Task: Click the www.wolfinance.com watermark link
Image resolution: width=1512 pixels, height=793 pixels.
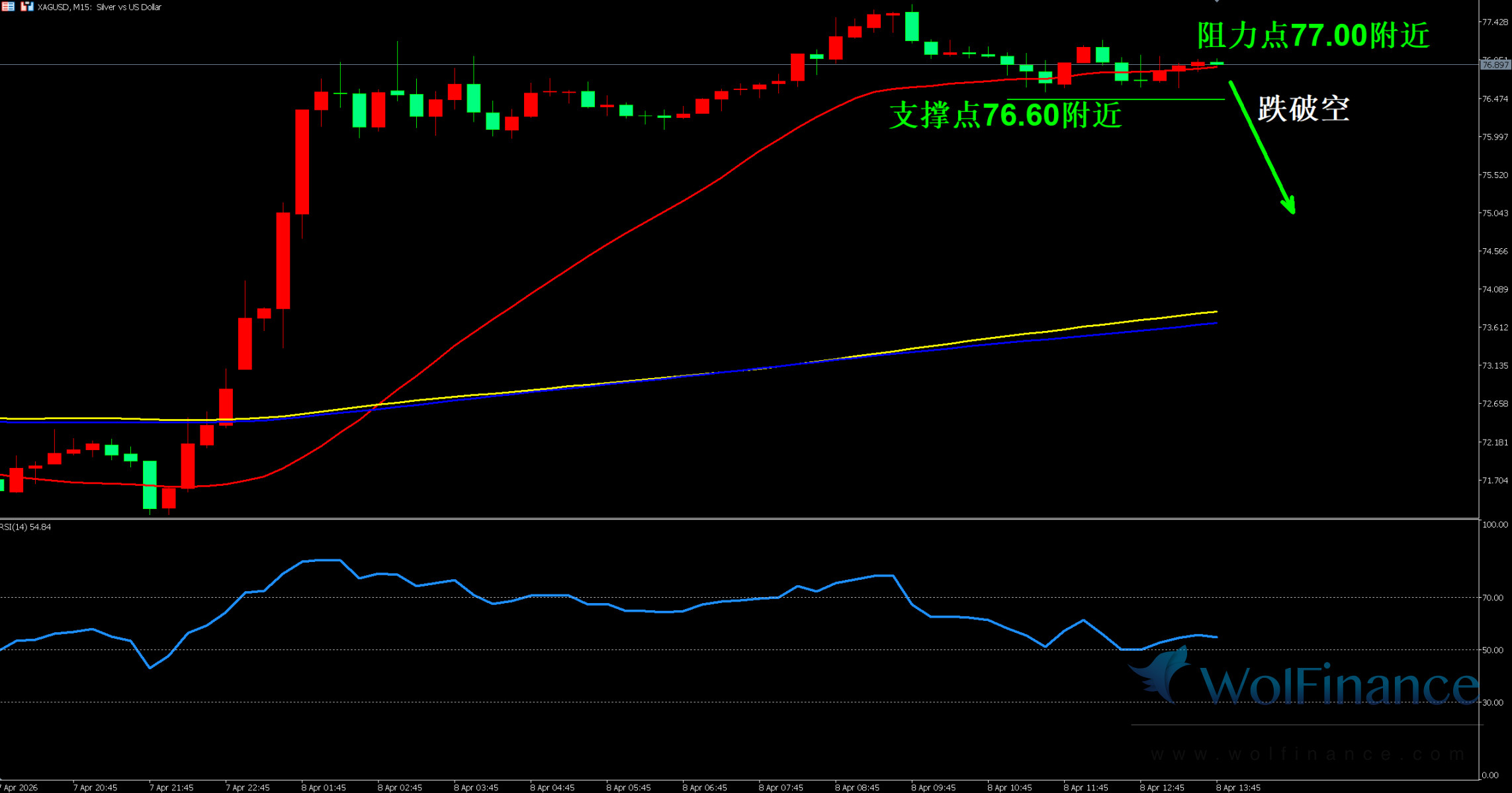Action: click(1308, 754)
